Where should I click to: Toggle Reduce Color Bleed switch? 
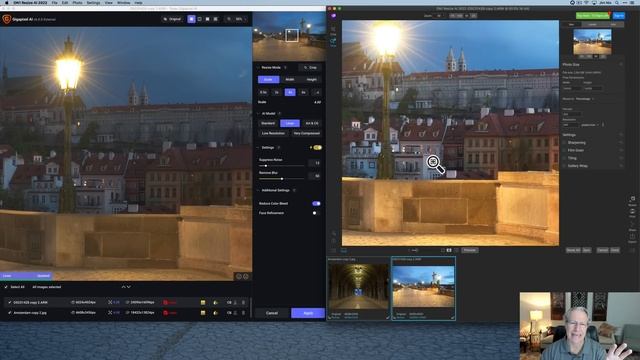pyautogui.click(x=316, y=203)
